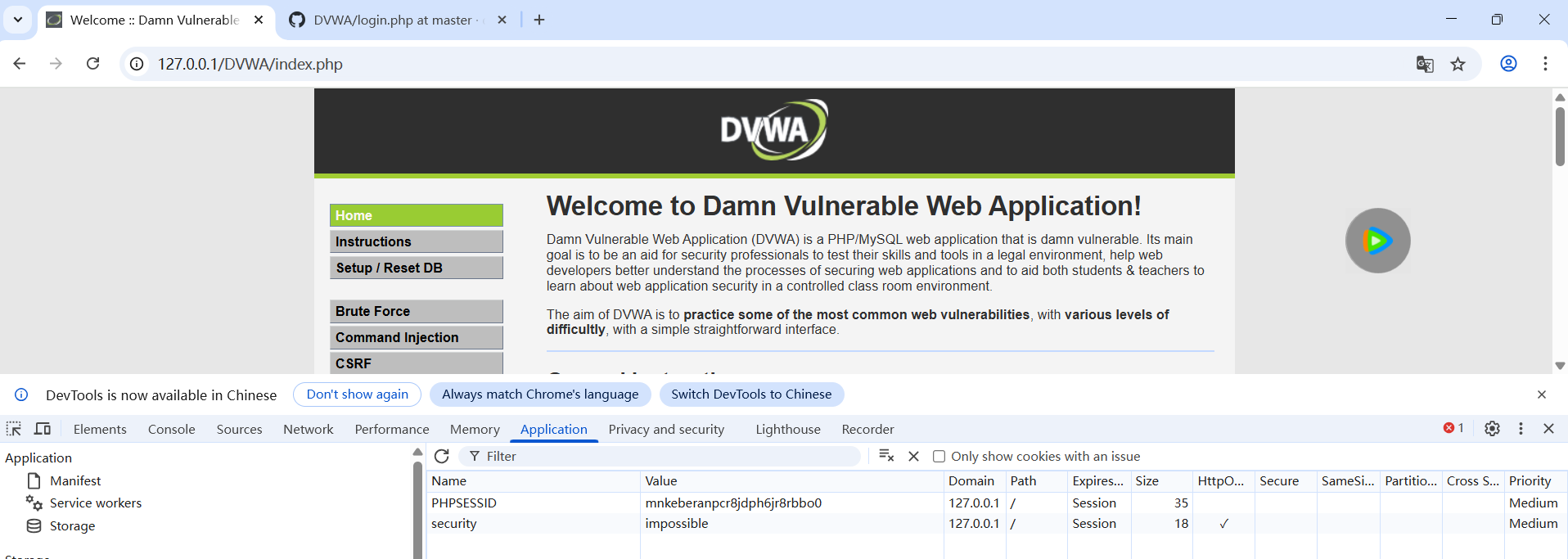Close the DVWA/login.php GitHub tab

(x=502, y=20)
